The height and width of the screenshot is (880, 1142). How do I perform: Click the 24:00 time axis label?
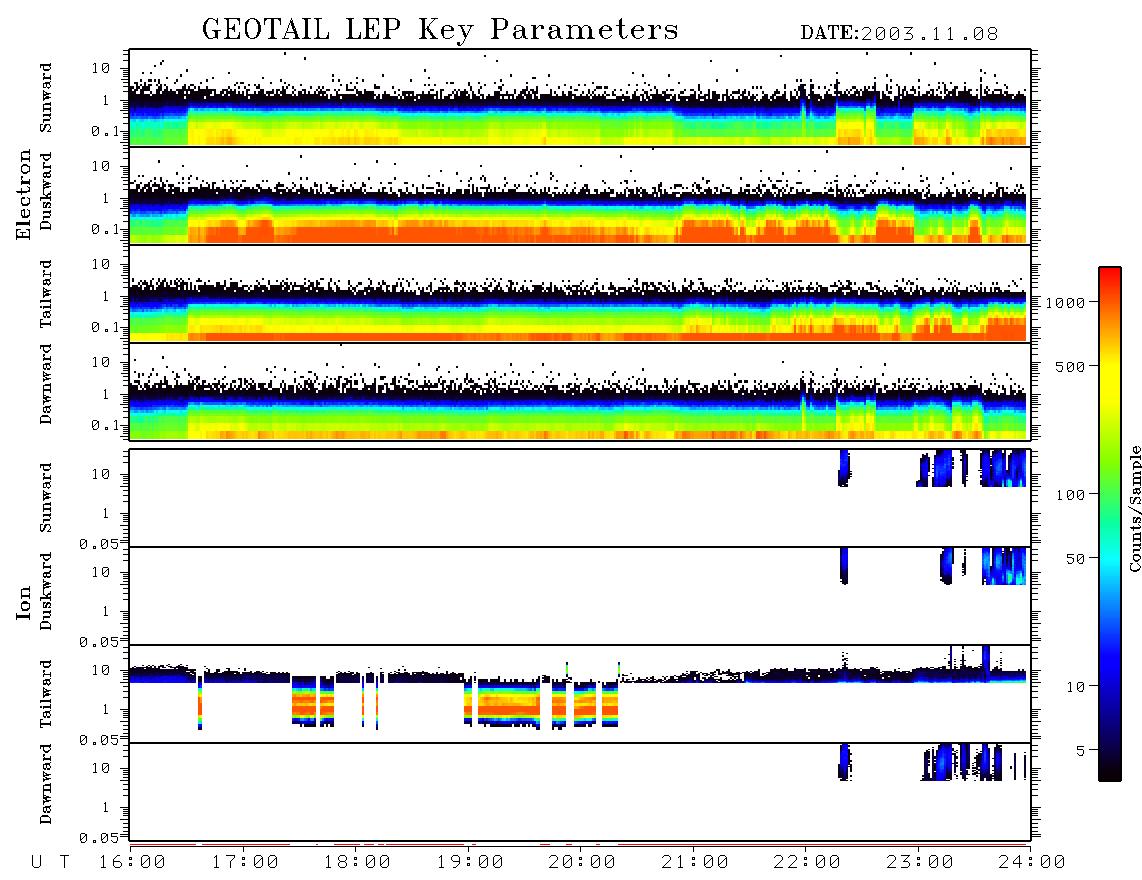(1033, 863)
